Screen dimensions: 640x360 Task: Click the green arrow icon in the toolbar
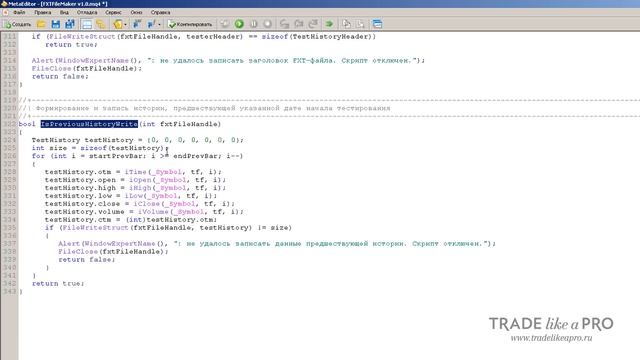[329, 24]
